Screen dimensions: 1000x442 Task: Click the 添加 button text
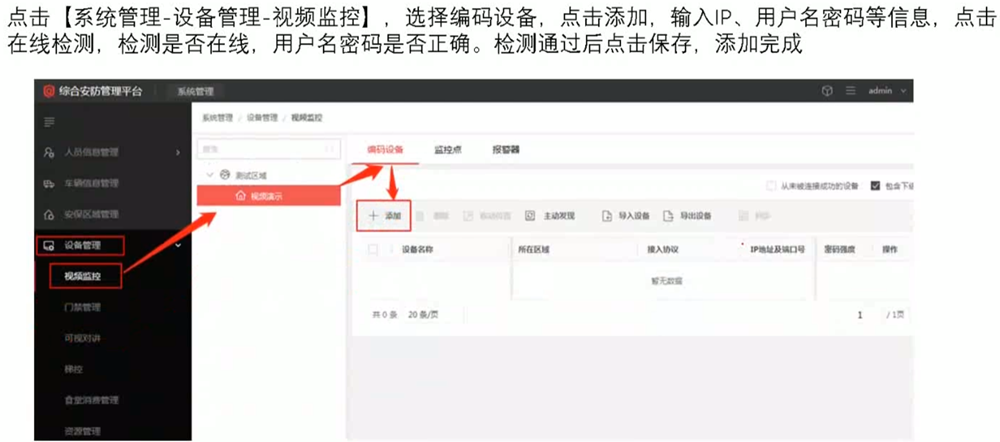click(393, 216)
